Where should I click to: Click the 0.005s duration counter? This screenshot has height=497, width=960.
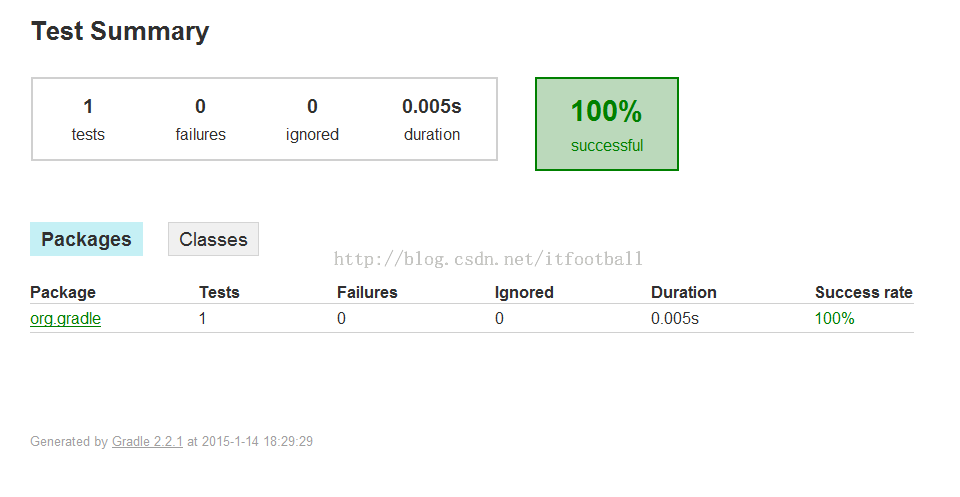[432, 119]
